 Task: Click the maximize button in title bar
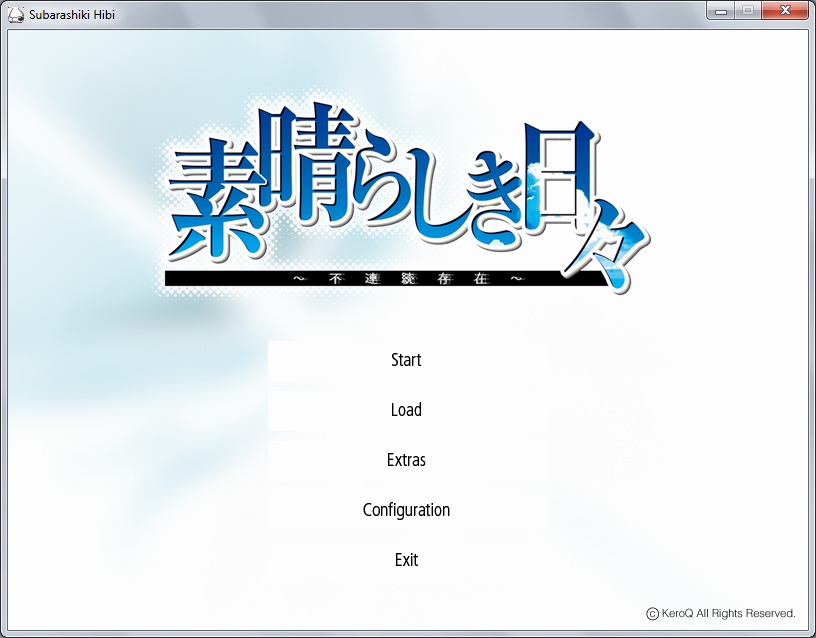(x=748, y=10)
